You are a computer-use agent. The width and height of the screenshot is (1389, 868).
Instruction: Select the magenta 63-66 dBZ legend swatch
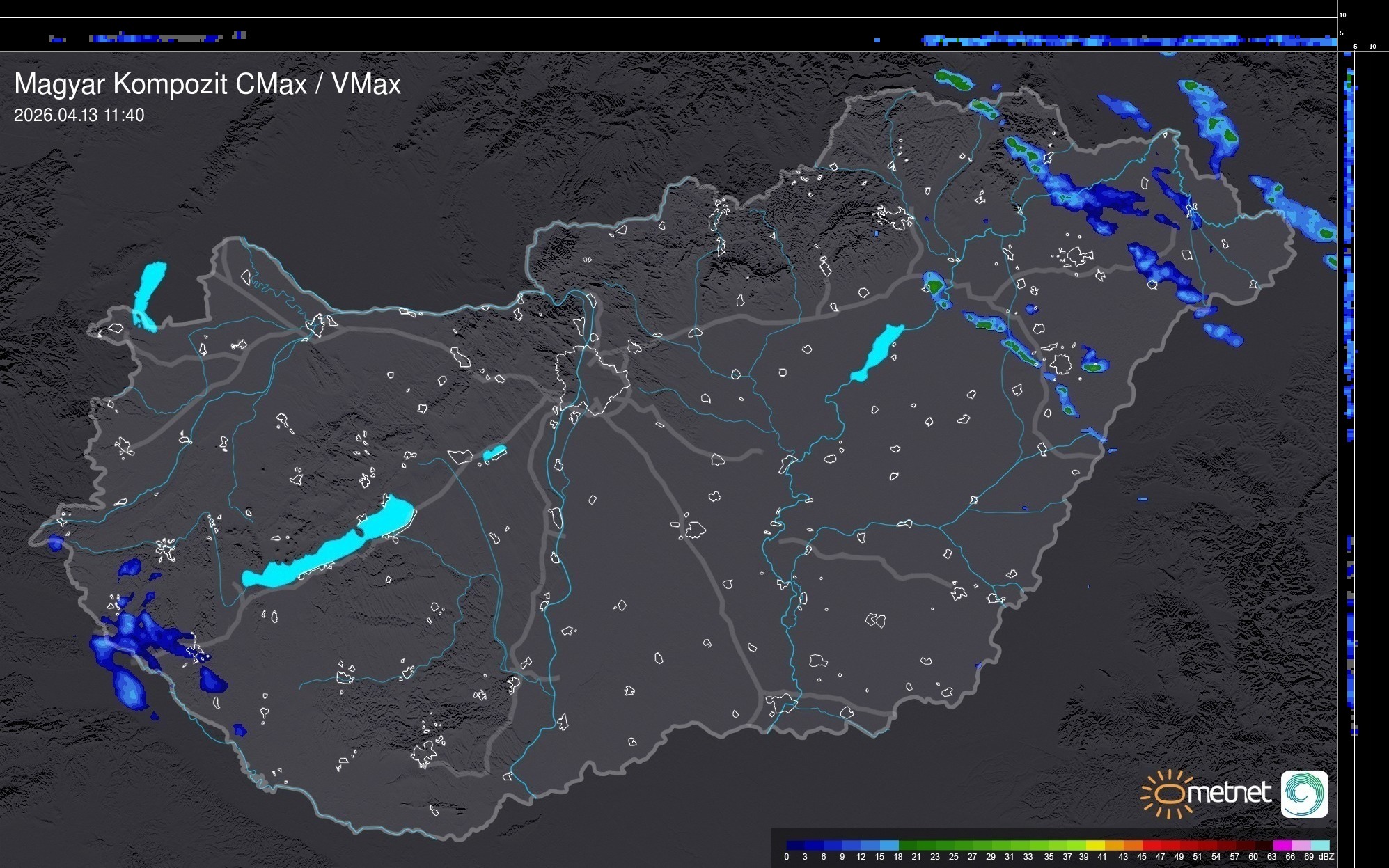pyautogui.click(x=1282, y=845)
